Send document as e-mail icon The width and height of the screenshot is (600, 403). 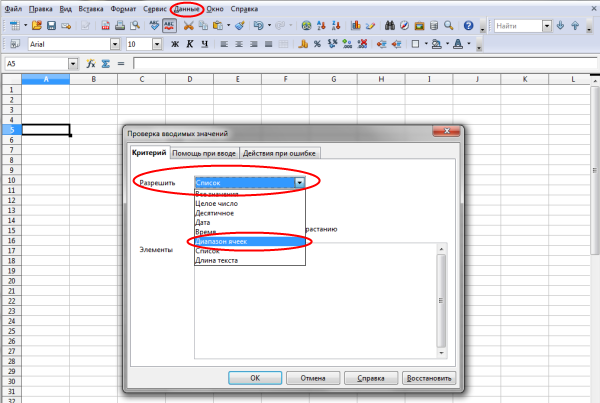click(x=66, y=26)
